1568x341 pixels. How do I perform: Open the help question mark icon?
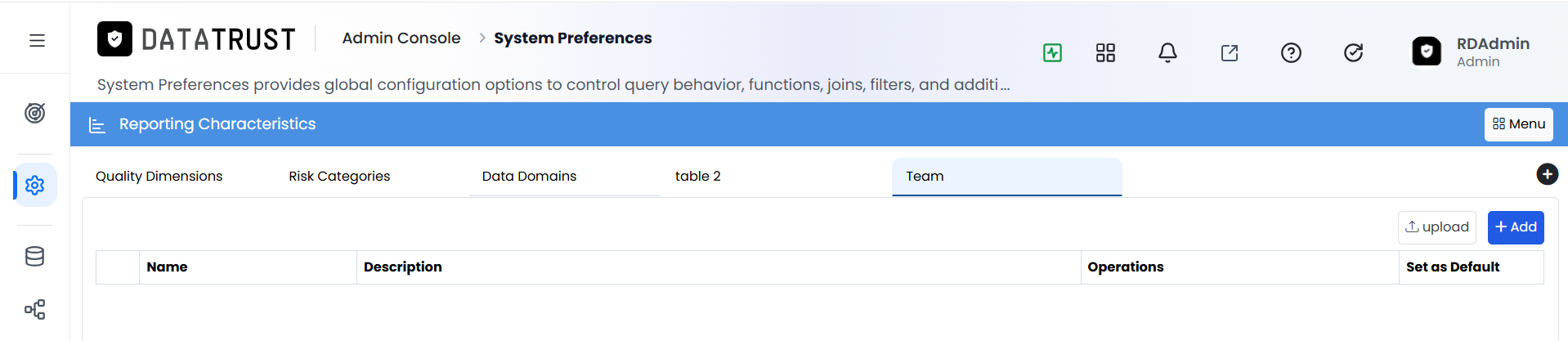tap(1291, 53)
